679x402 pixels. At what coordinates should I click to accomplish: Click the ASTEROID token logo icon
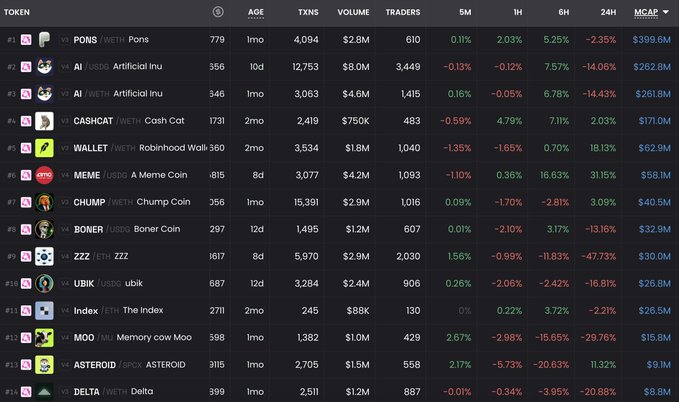tap(44, 364)
